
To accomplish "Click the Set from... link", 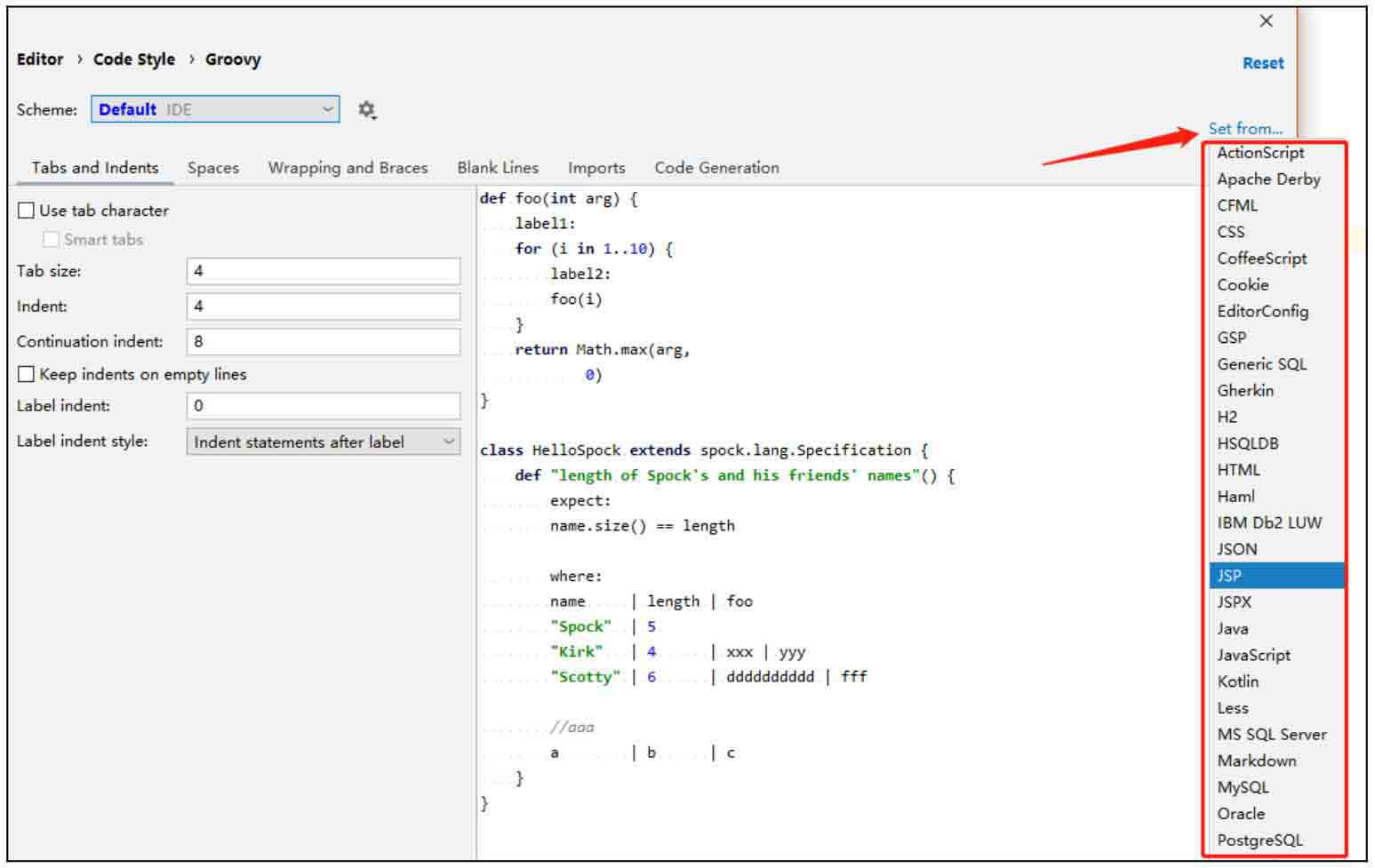I will coord(1244,129).
